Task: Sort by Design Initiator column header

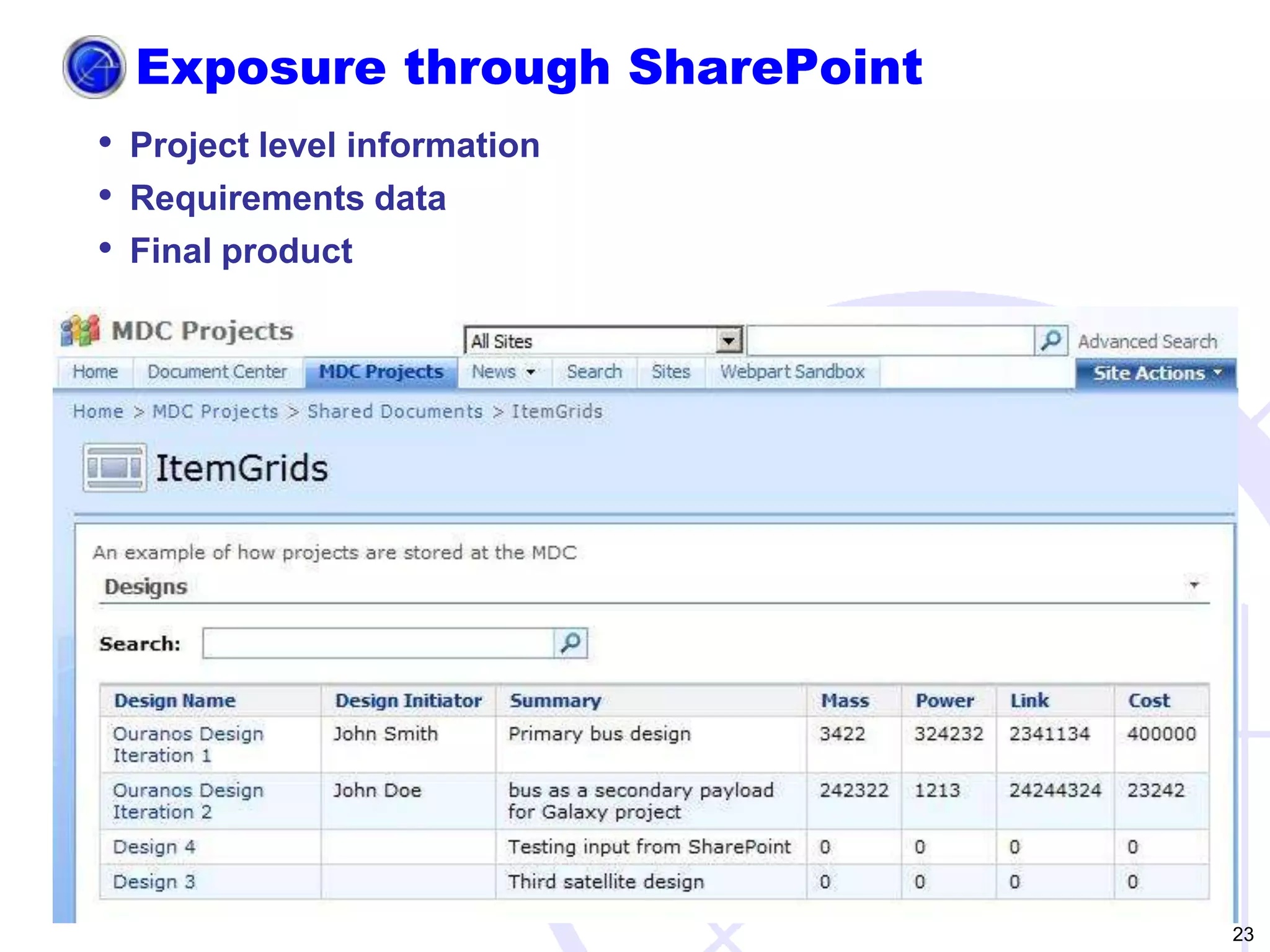Action: (409, 700)
